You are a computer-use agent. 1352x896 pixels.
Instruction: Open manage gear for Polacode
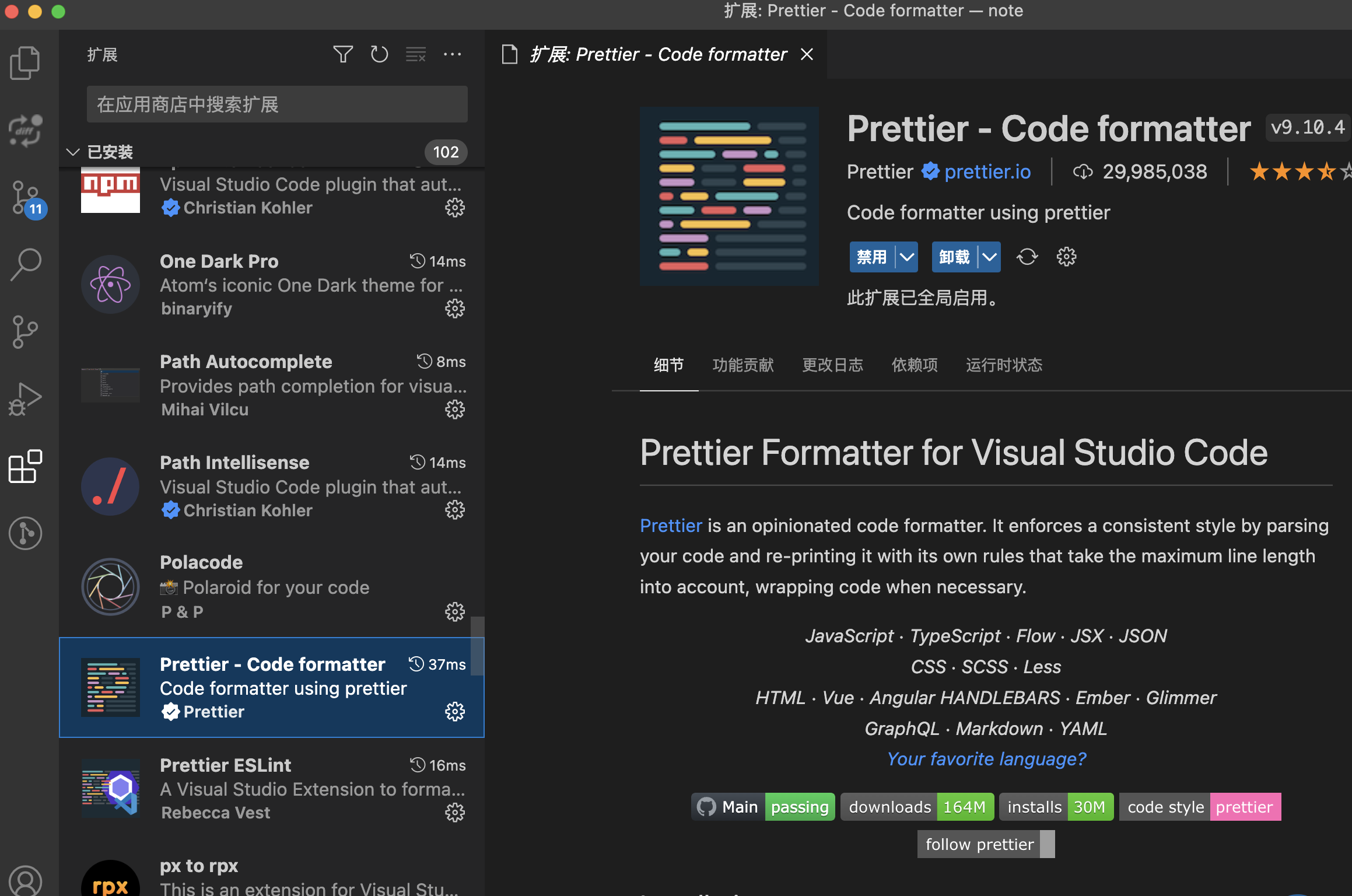(x=455, y=612)
